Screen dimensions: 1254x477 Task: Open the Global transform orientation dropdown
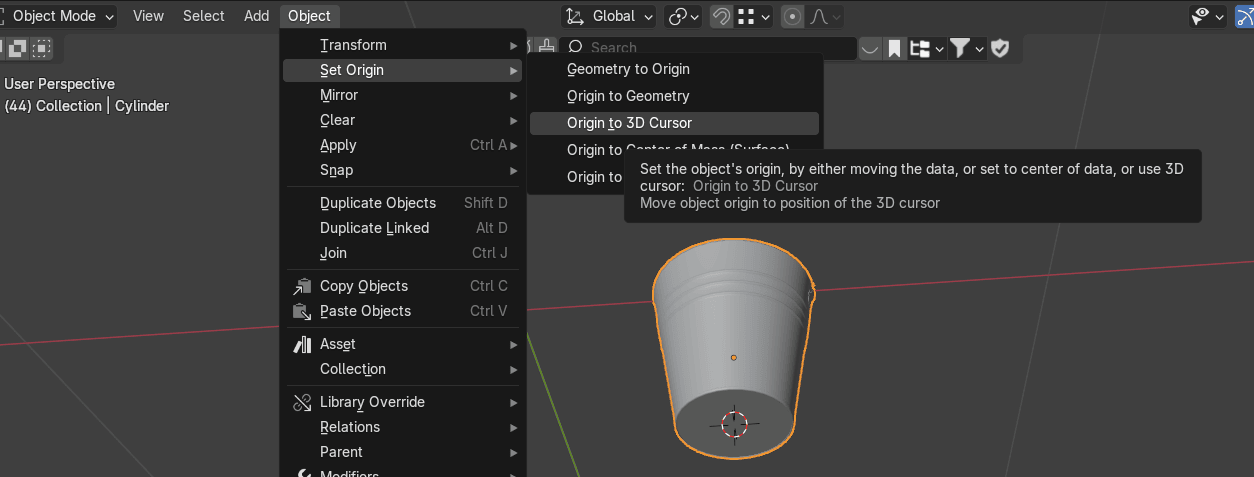pyautogui.click(x=609, y=16)
